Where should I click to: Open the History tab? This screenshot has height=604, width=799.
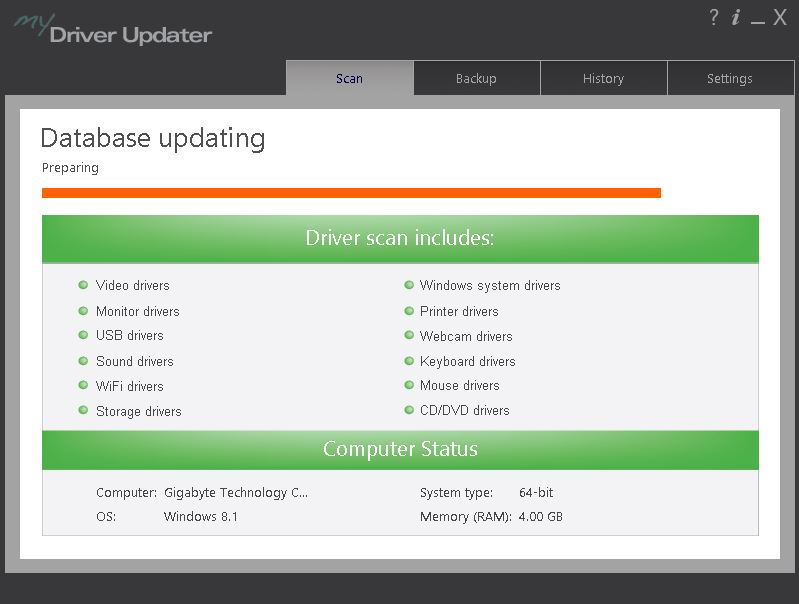tap(603, 78)
